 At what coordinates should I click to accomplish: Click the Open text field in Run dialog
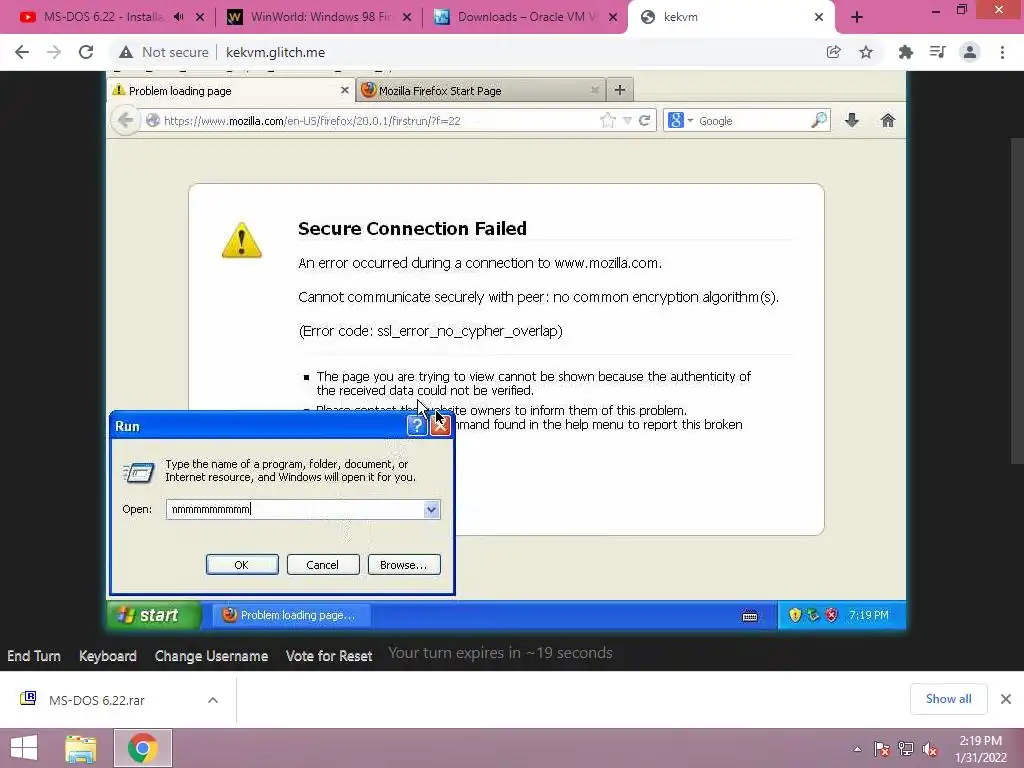click(x=295, y=509)
